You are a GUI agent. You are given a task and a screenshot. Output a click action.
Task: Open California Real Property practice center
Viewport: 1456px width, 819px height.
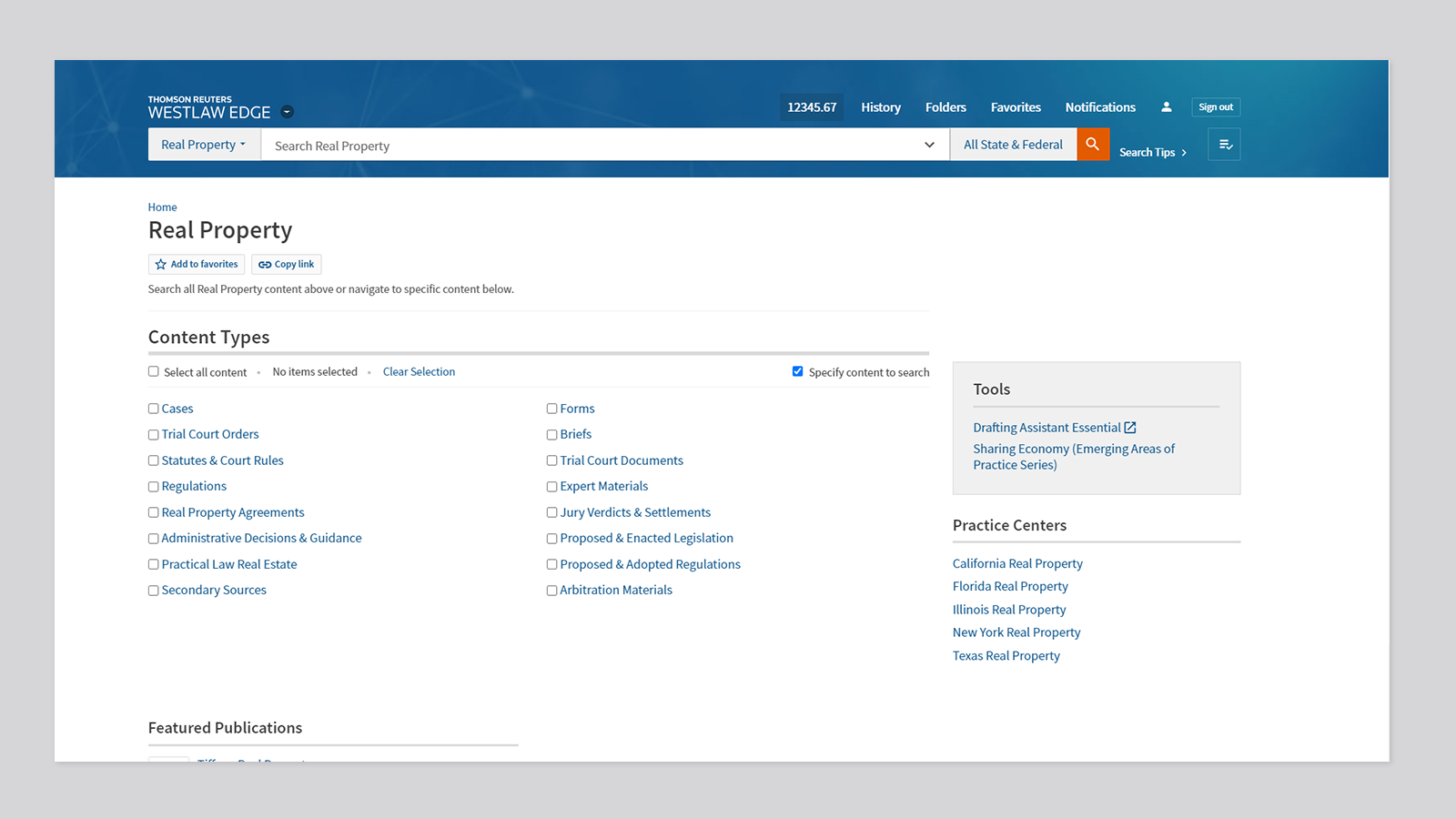(x=1017, y=564)
